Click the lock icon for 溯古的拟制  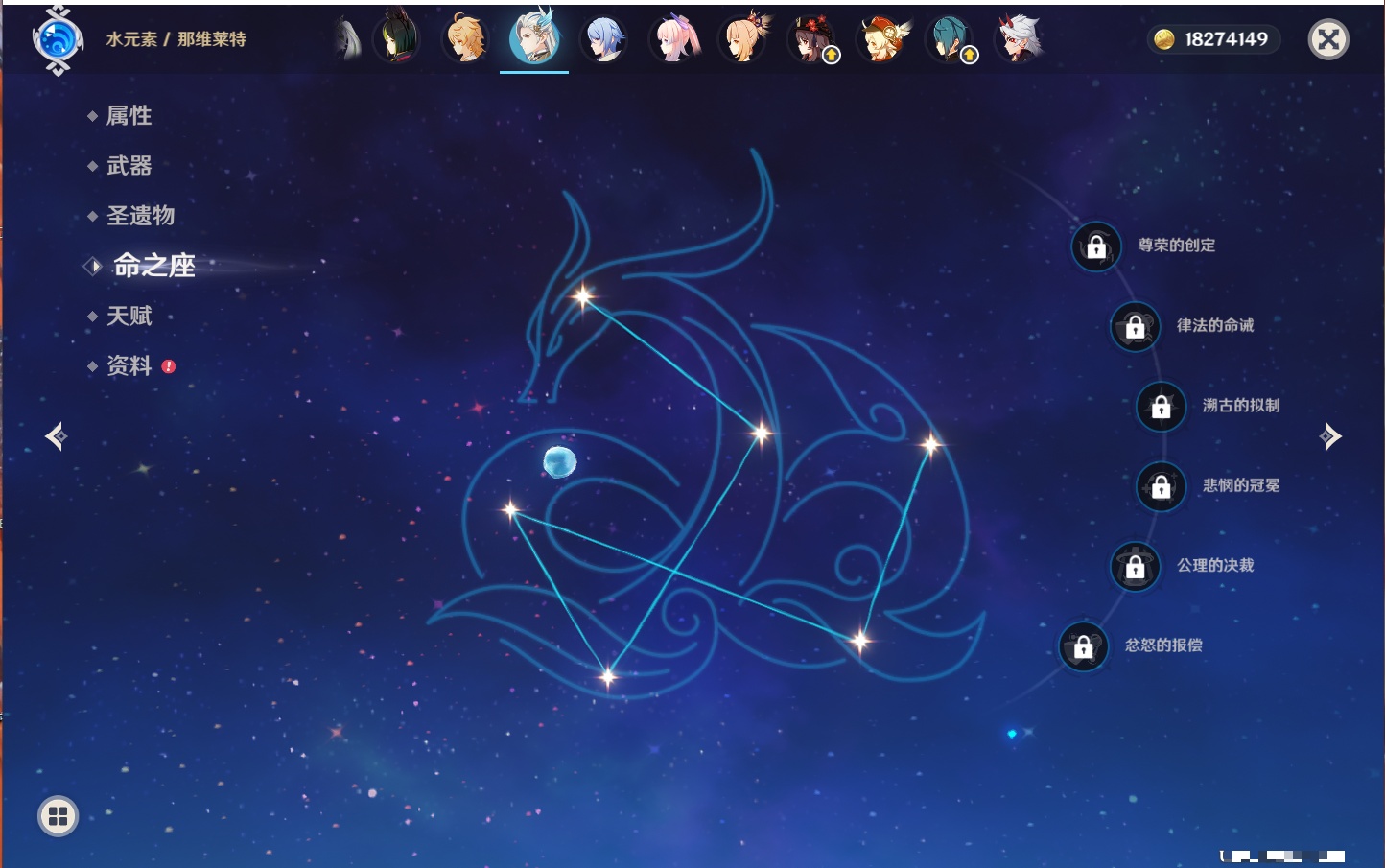pos(1161,406)
